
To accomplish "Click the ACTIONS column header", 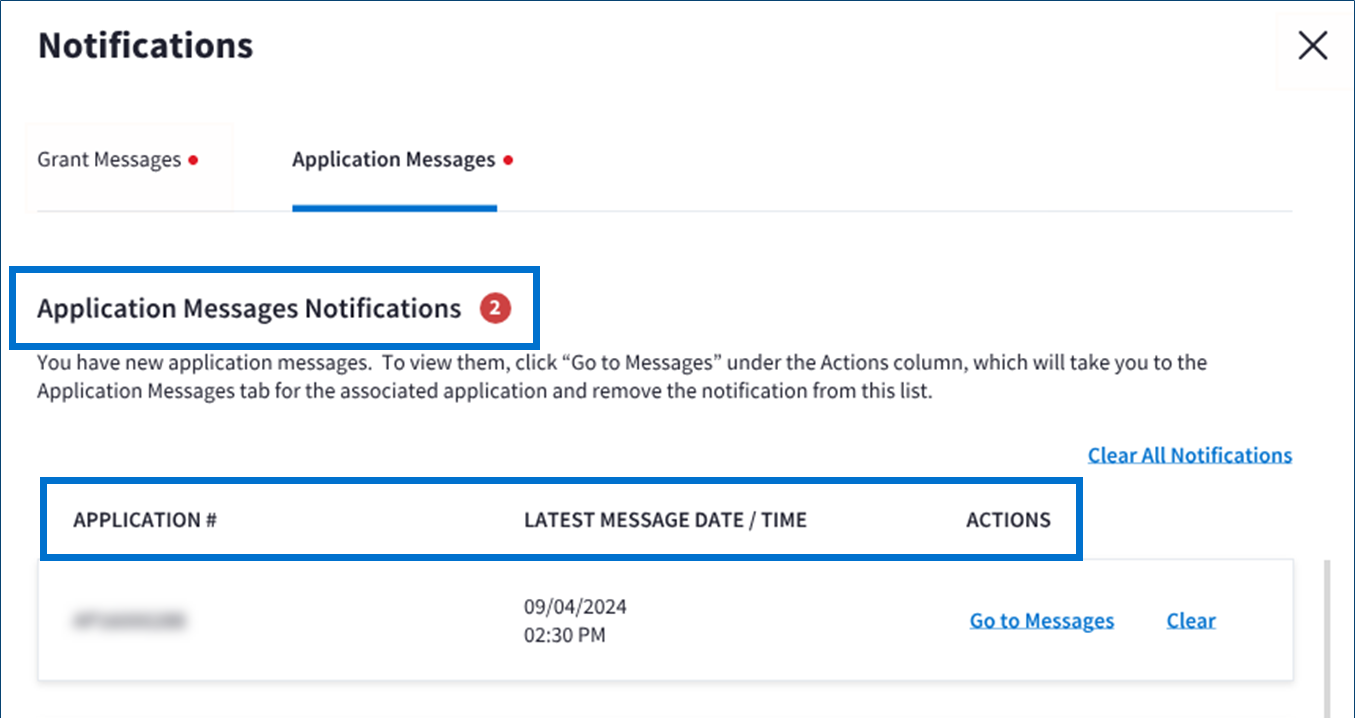I will [1008, 520].
